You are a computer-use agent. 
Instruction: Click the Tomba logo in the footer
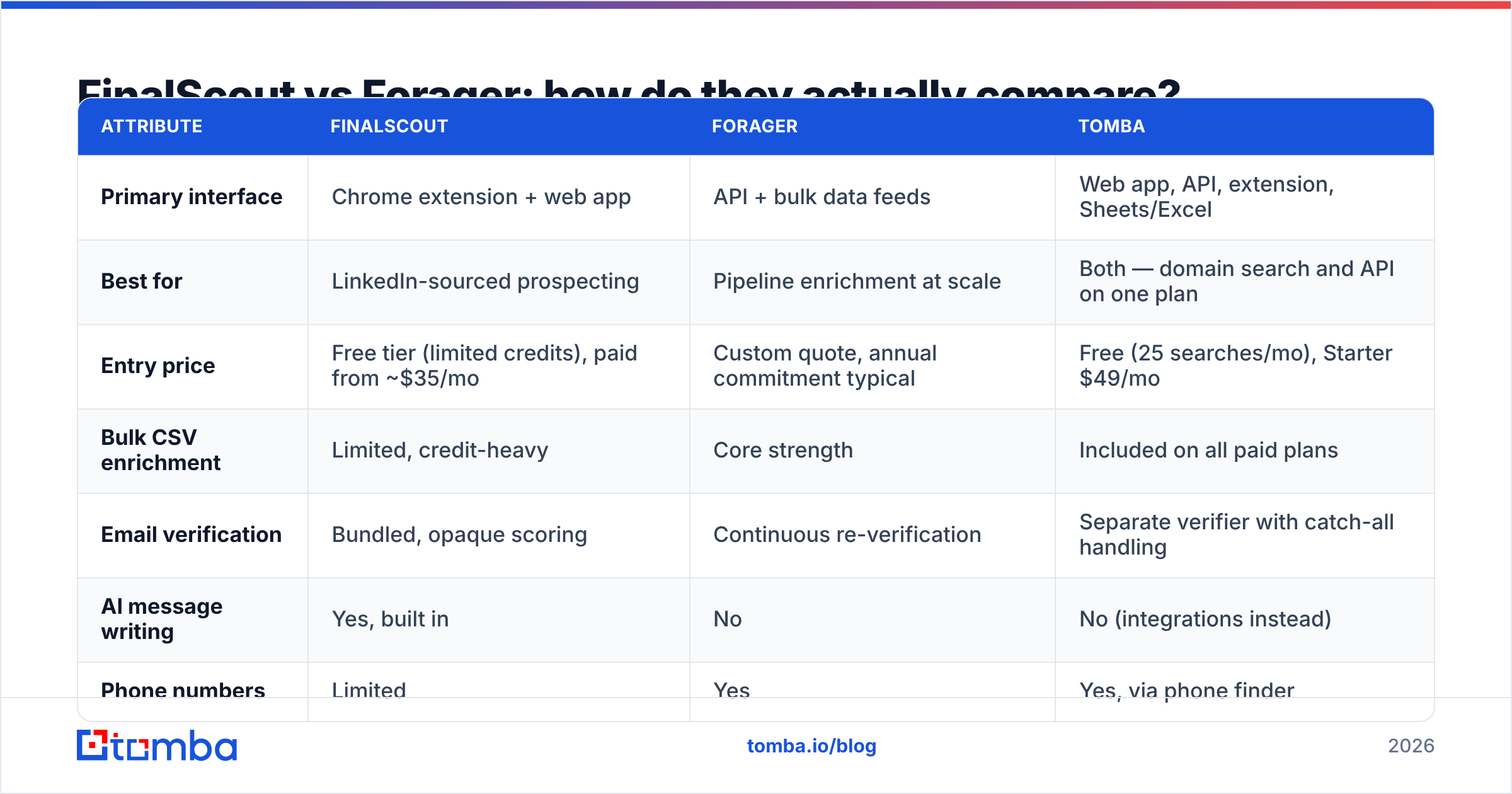coord(157,745)
